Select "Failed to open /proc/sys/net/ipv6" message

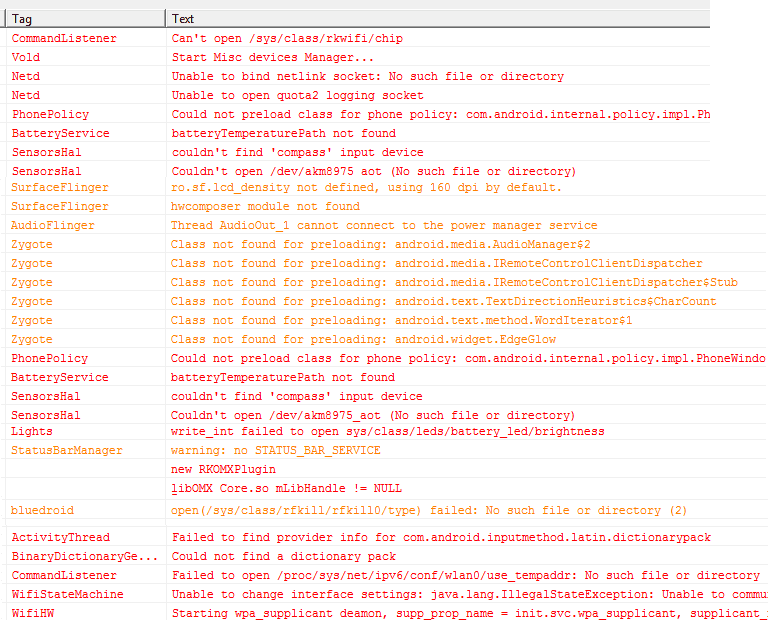pyautogui.click(x=465, y=576)
